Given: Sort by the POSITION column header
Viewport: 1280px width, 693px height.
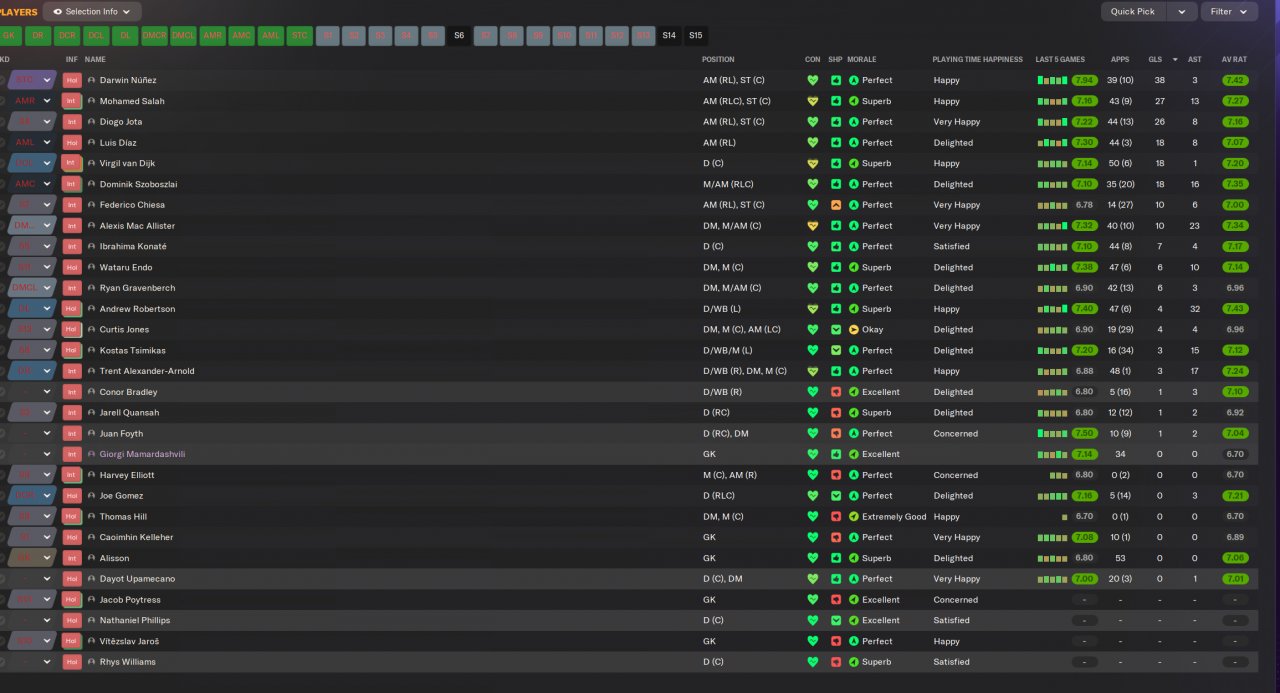Looking at the screenshot, I should (x=718, y=60).
